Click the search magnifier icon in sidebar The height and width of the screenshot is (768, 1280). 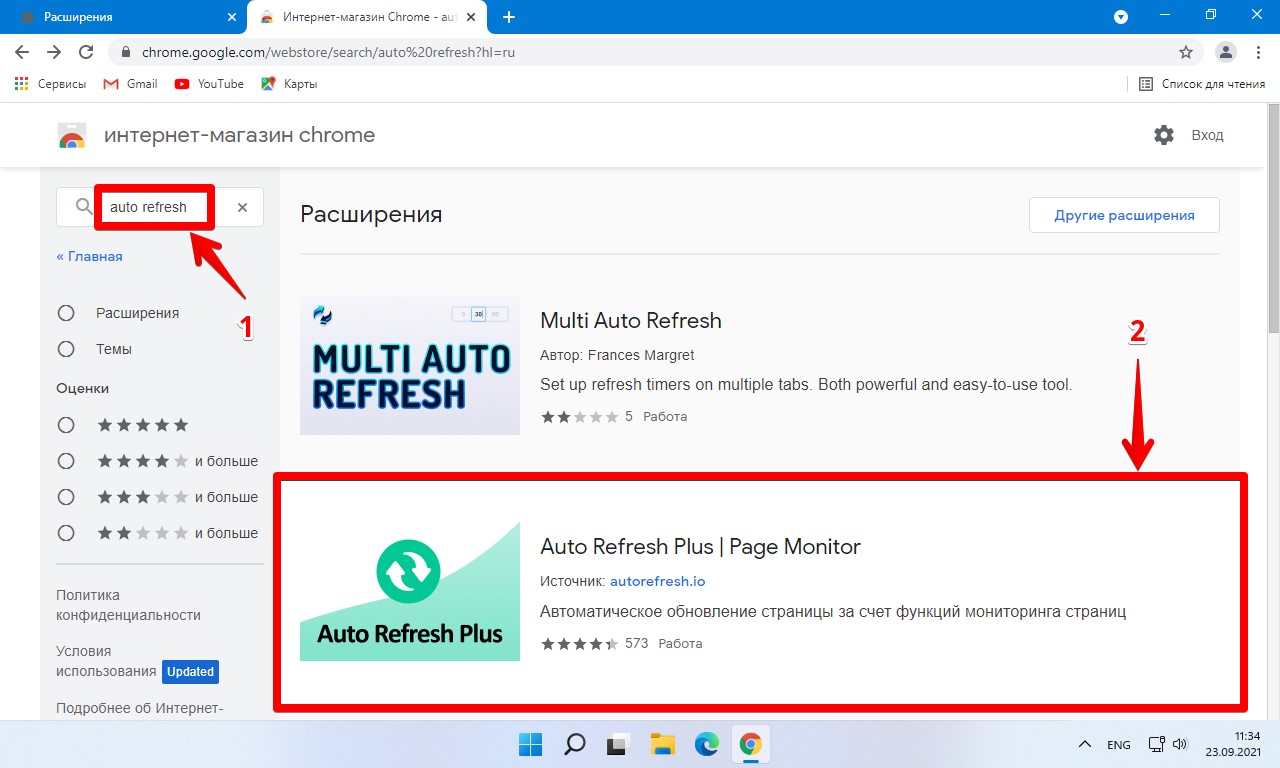coord(84,207)
